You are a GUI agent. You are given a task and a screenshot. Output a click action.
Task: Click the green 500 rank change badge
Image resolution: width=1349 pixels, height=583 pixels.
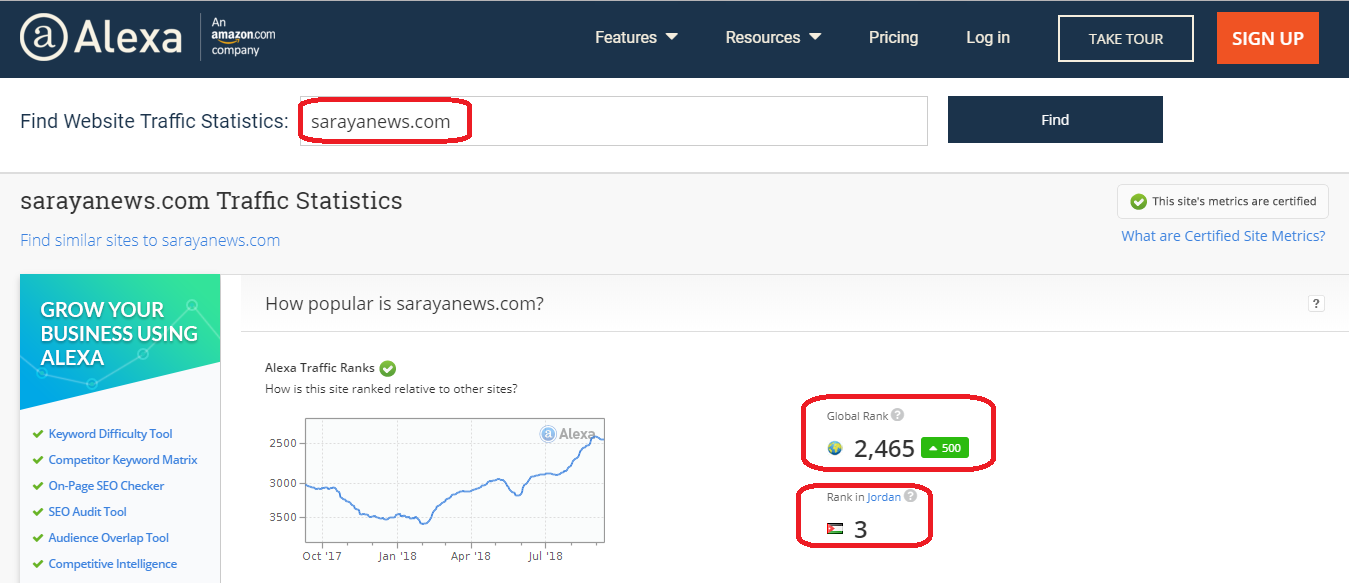(944, 448)
